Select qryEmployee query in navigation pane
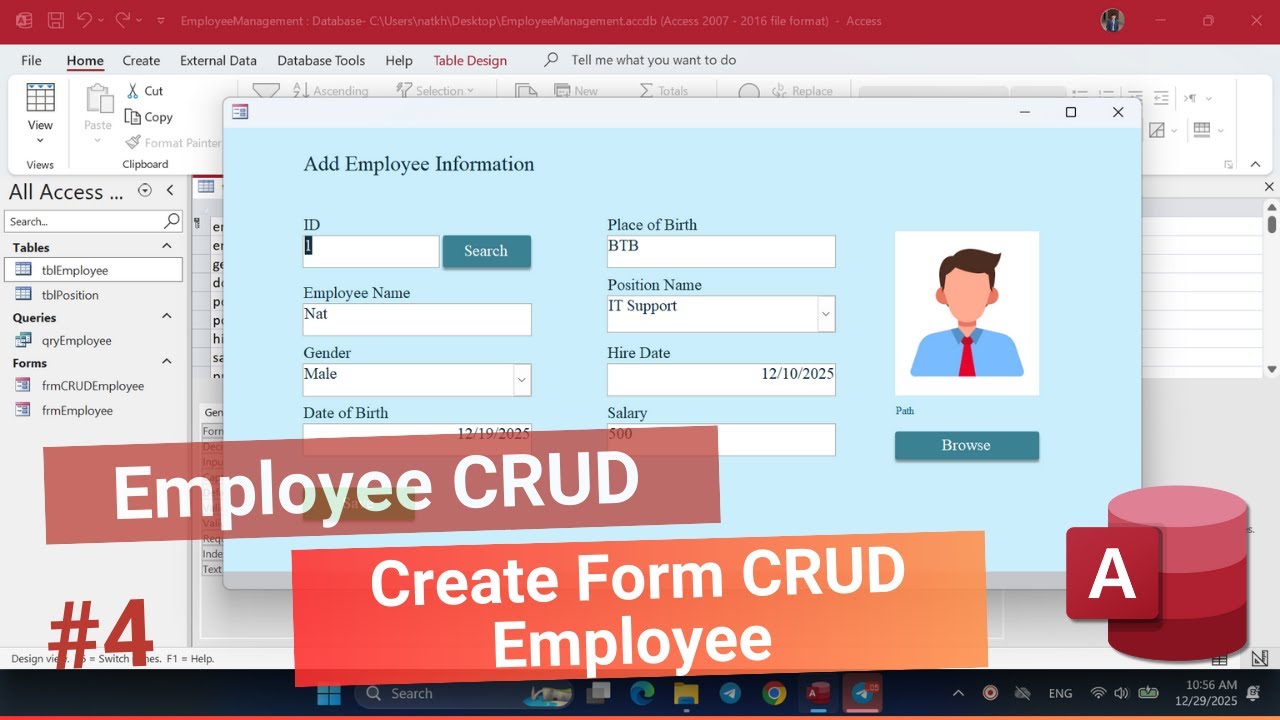 (x=94, y=340)
